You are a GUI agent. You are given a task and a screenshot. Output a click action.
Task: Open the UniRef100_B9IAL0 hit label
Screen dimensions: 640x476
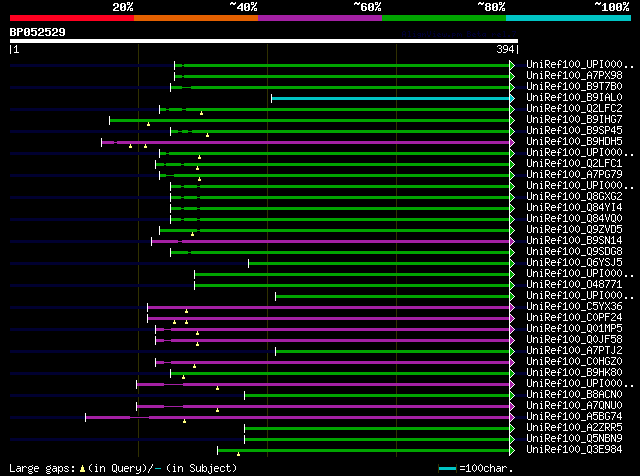tap(574, 98)
